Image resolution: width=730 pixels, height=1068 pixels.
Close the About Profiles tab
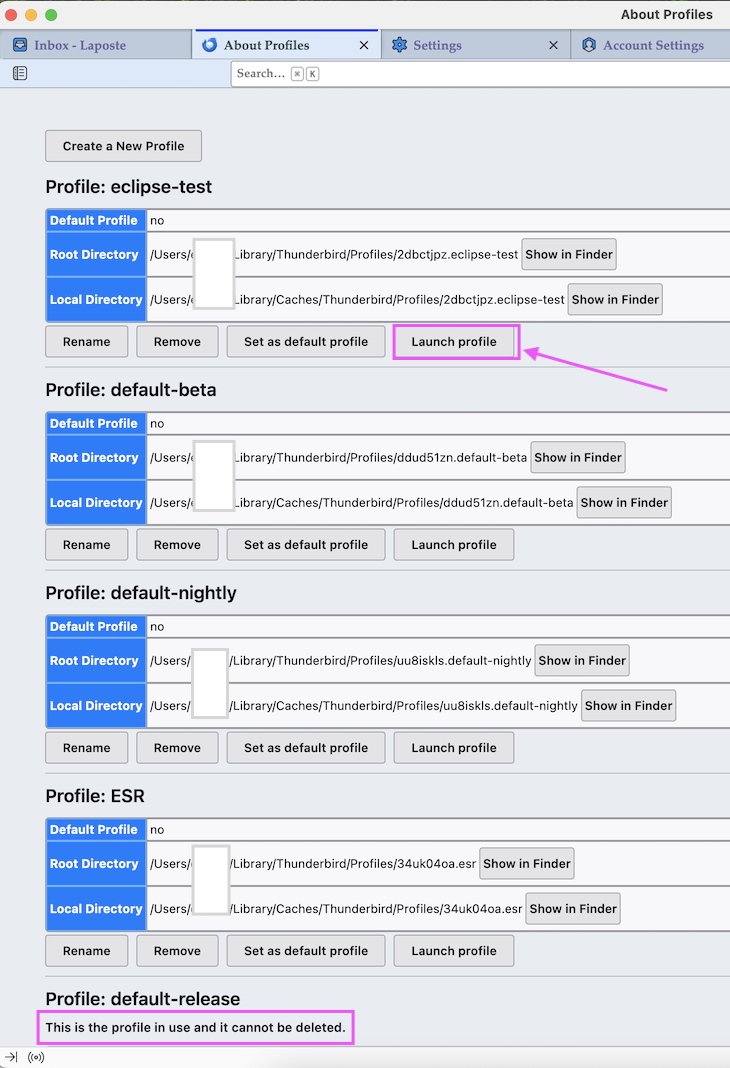pos(364,45)
